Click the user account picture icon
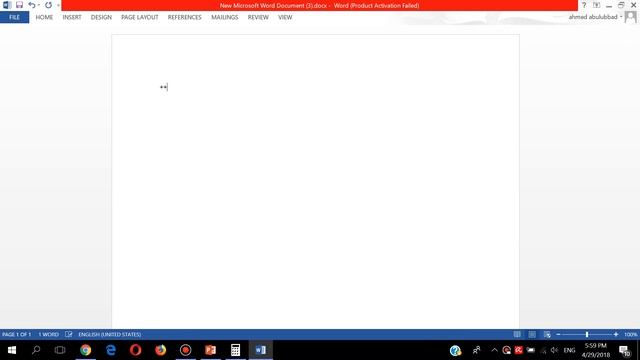The image size is (640, 360). pyautogui.click(x=631, y=17)
